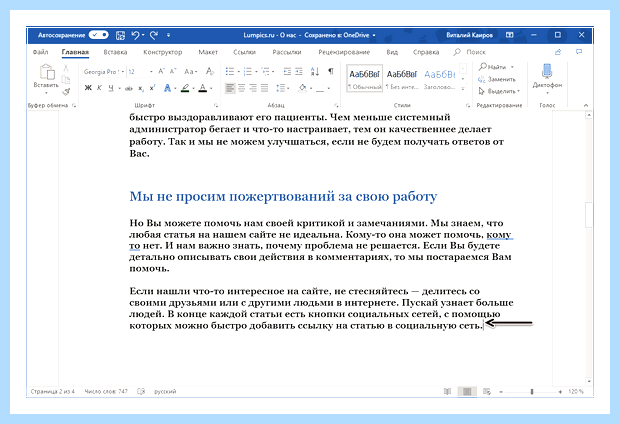The width and height of the screenshot is (620, 424).
Task: Select the Обычный style
Action: coord(365,78)
